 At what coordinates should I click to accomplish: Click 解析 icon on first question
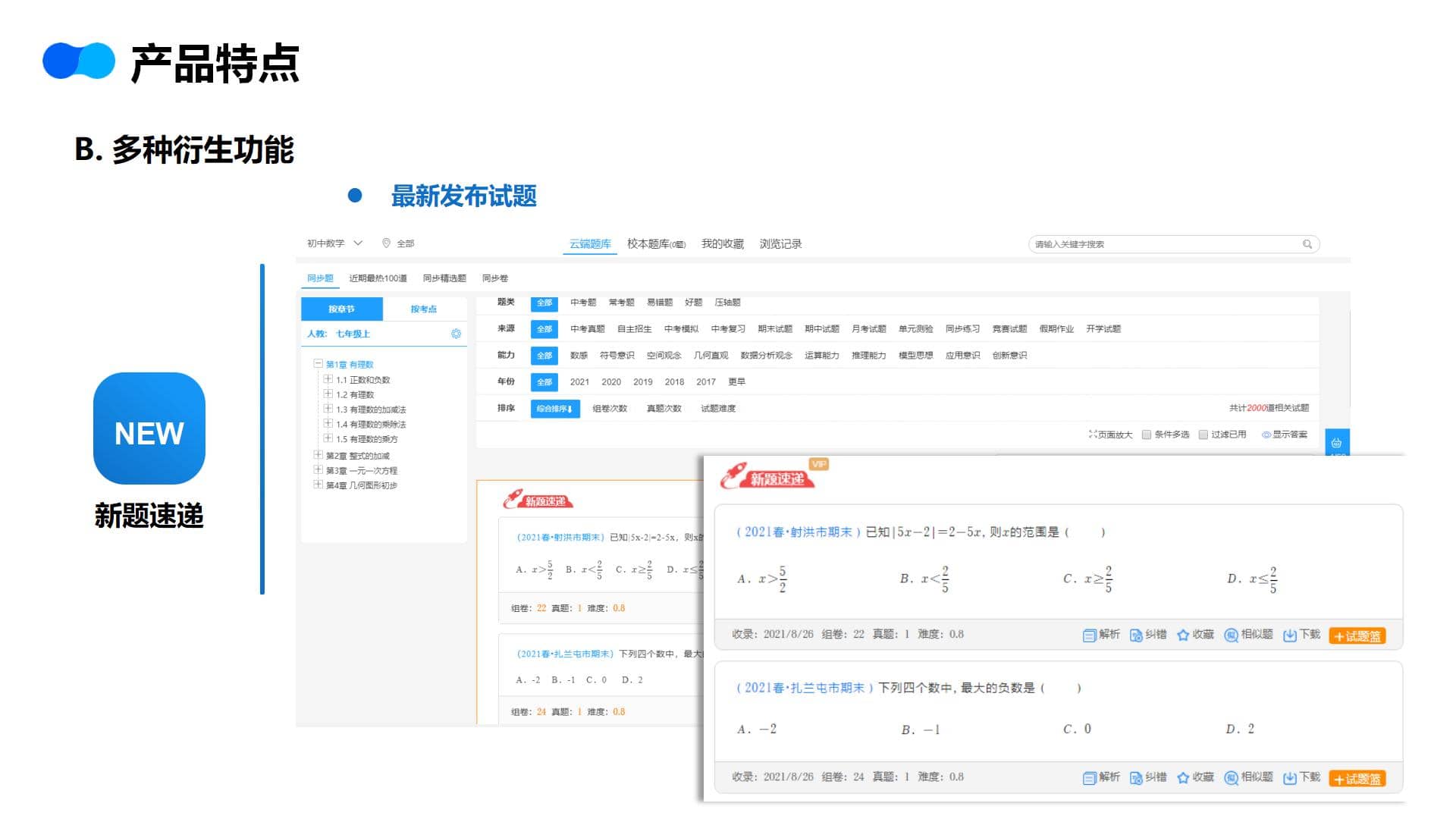click(1089, 635)
